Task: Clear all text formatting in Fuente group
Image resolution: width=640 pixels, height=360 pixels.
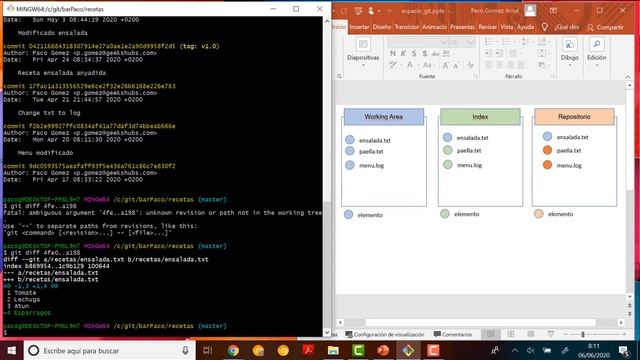Action: click(470, 65)
